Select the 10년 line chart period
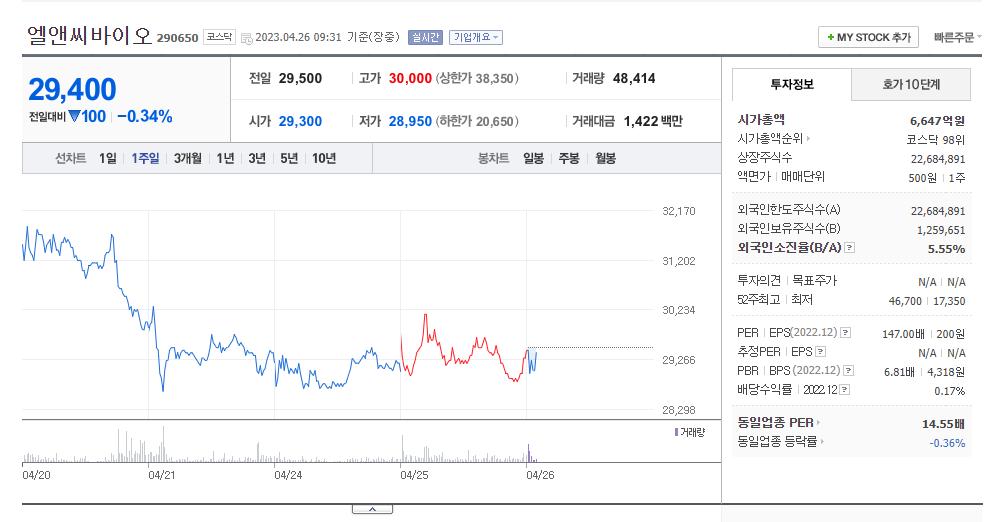 point(324,158)
